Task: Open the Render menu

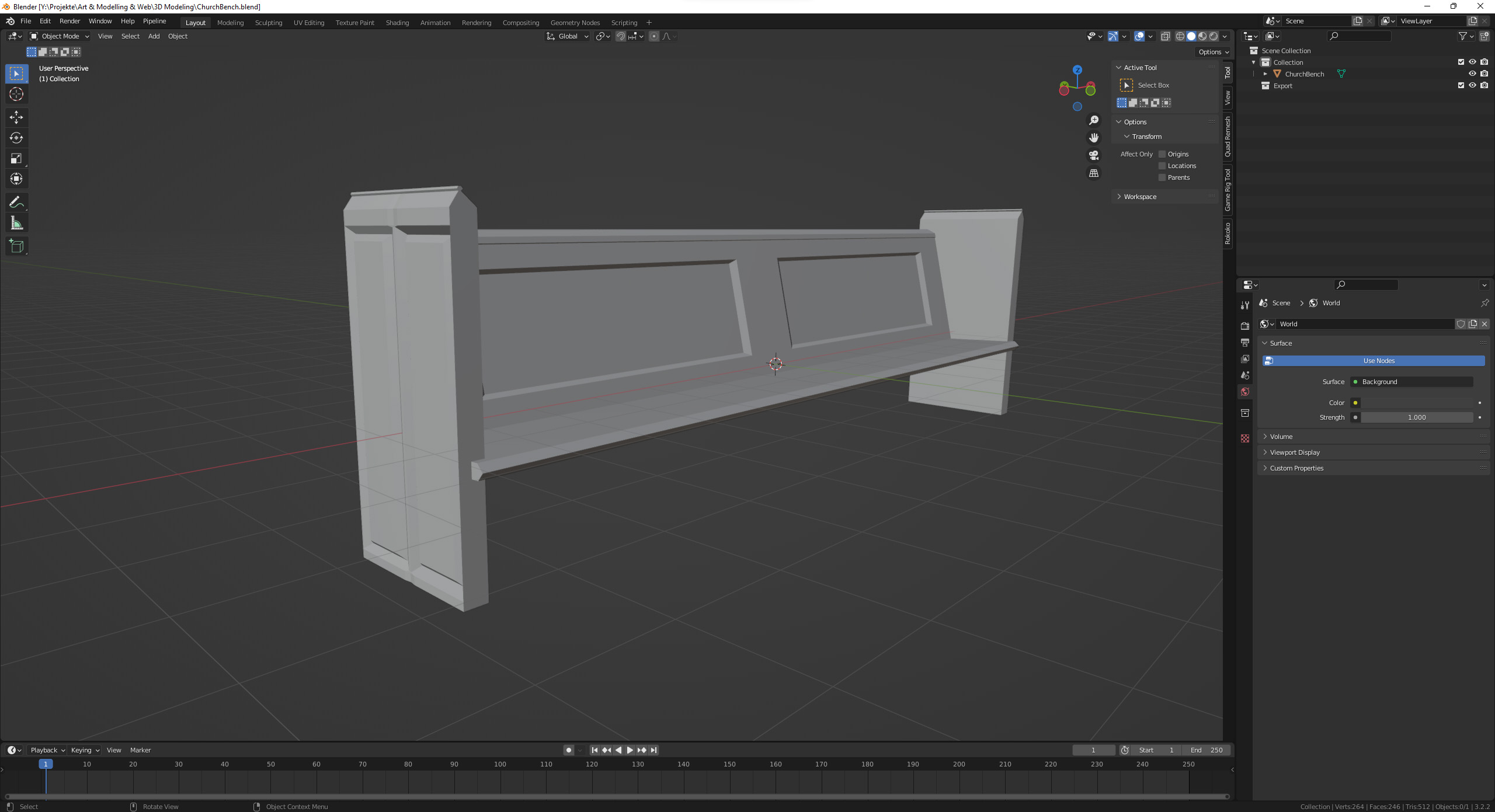Action: [69, 21]
